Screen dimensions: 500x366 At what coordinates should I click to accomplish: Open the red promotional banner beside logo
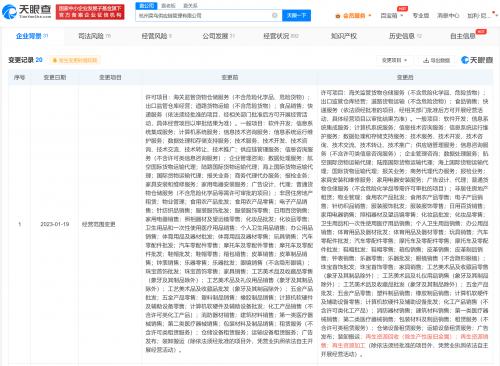coord(90,12)
